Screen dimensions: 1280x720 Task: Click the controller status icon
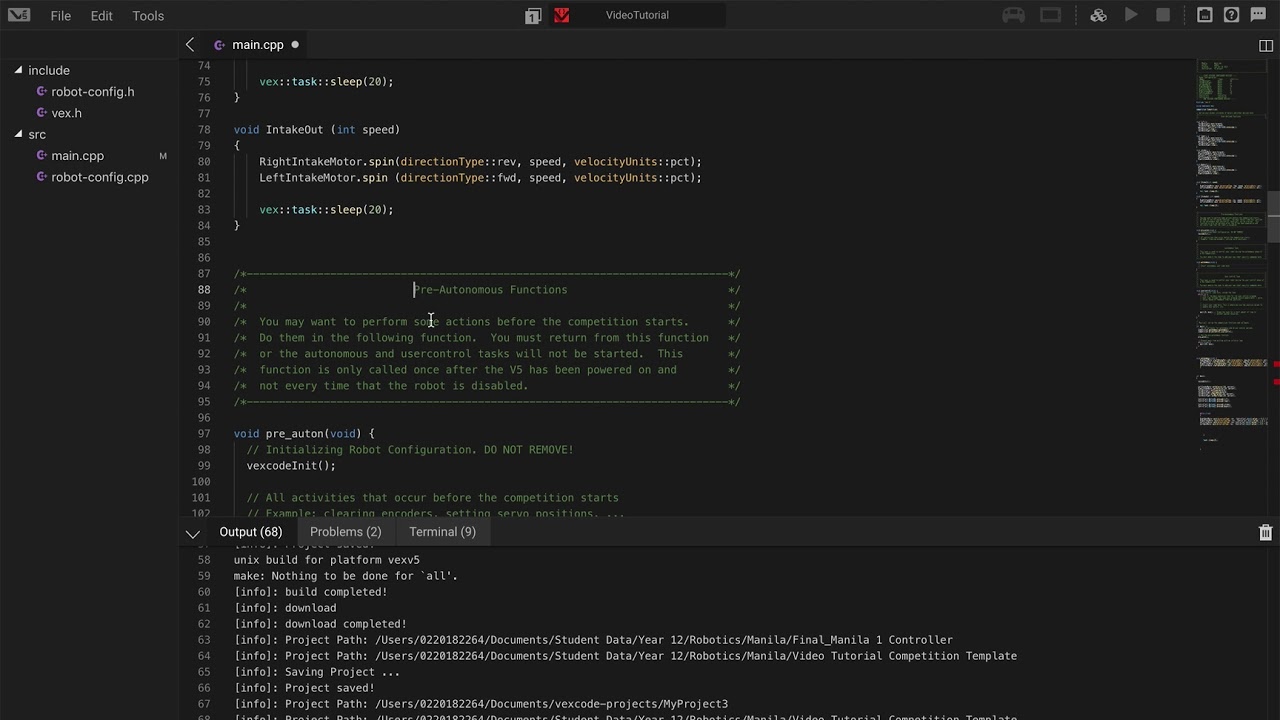[x=1014, y=15]
